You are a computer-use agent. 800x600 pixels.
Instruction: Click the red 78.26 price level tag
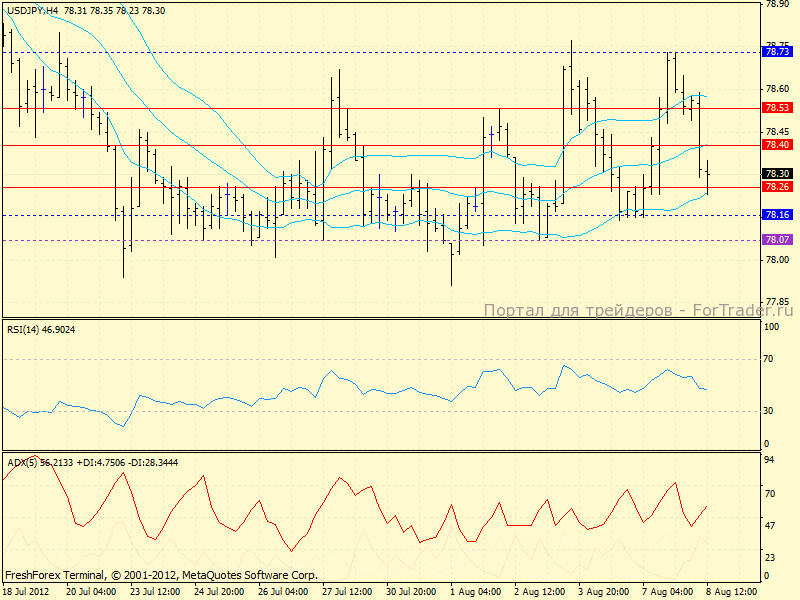point(777,187)
